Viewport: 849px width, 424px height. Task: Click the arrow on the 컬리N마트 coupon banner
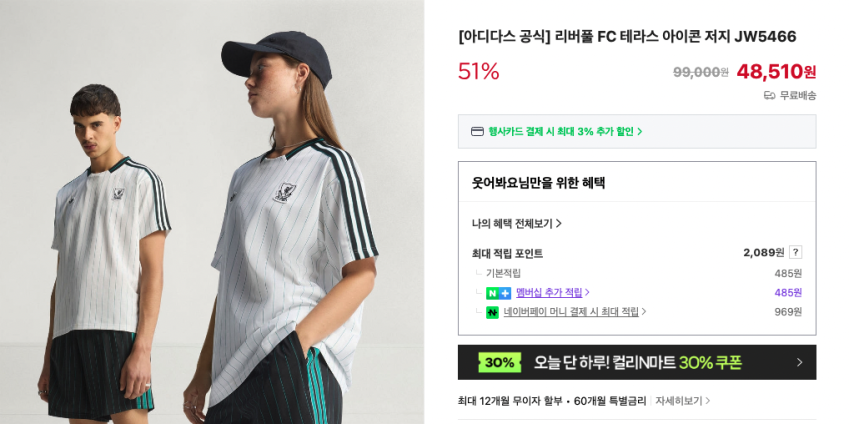coord(800,362)
